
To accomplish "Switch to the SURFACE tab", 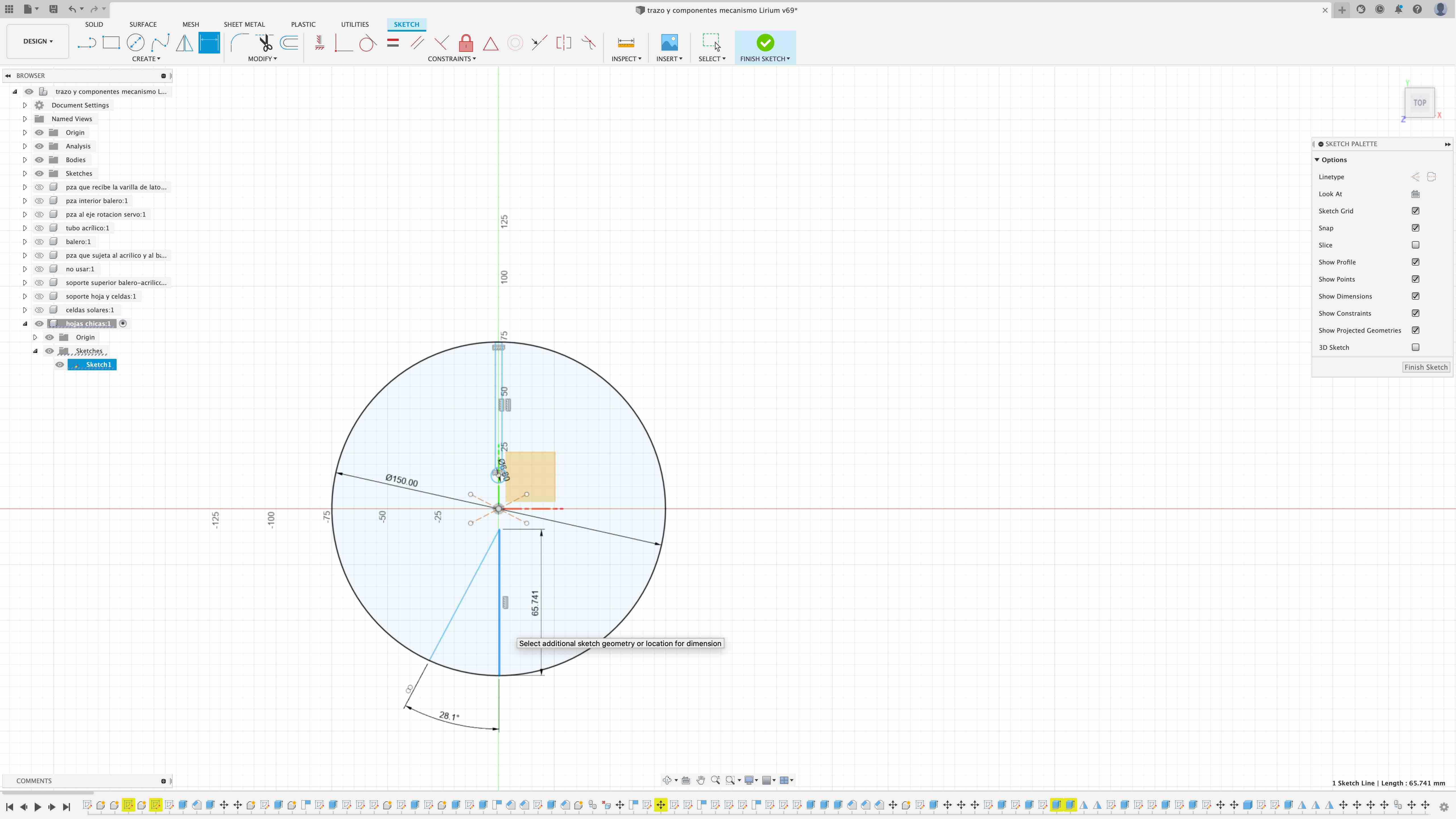I will (x=143, y=24).
